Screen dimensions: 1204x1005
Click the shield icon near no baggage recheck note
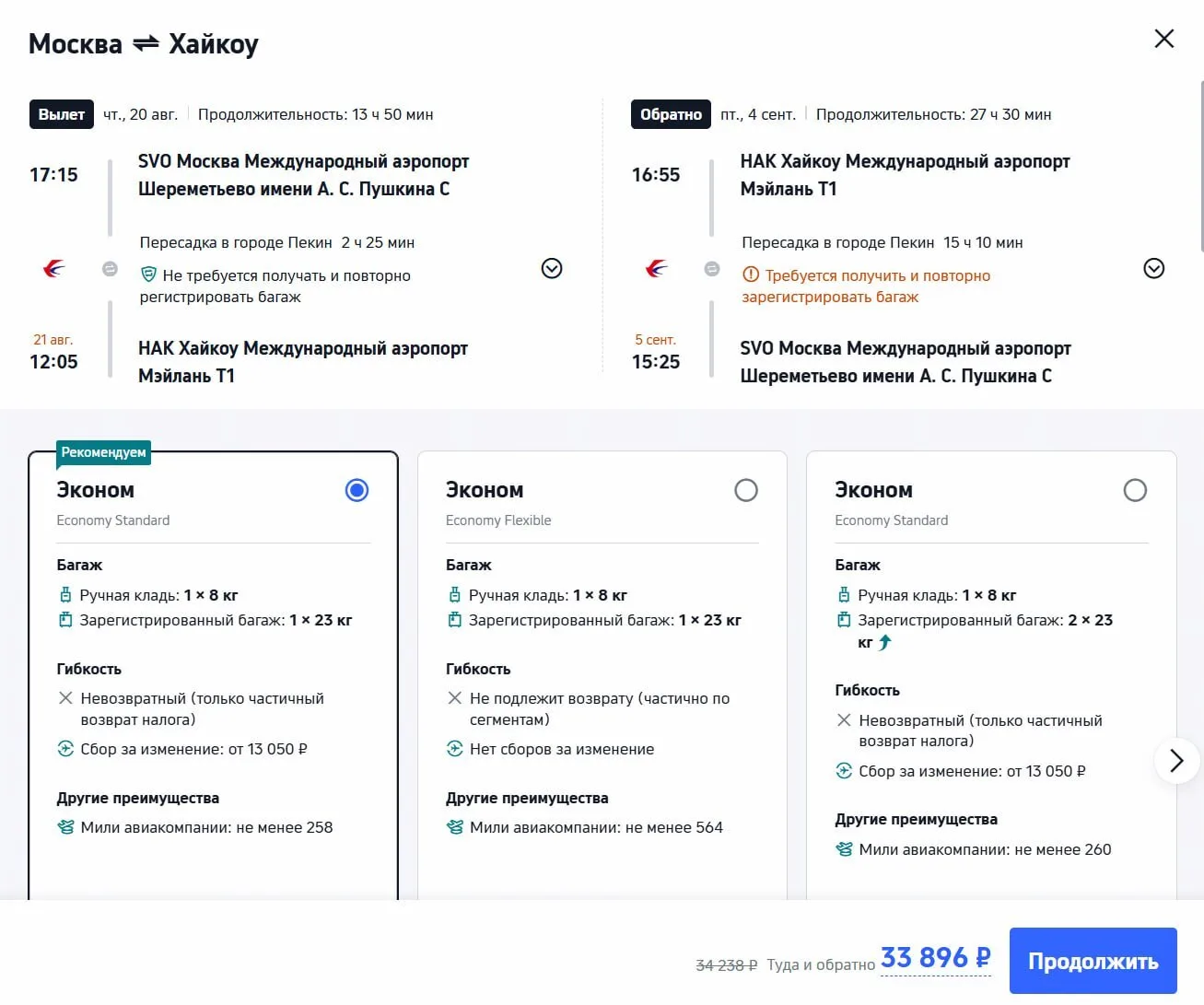[x=148, y=275]
